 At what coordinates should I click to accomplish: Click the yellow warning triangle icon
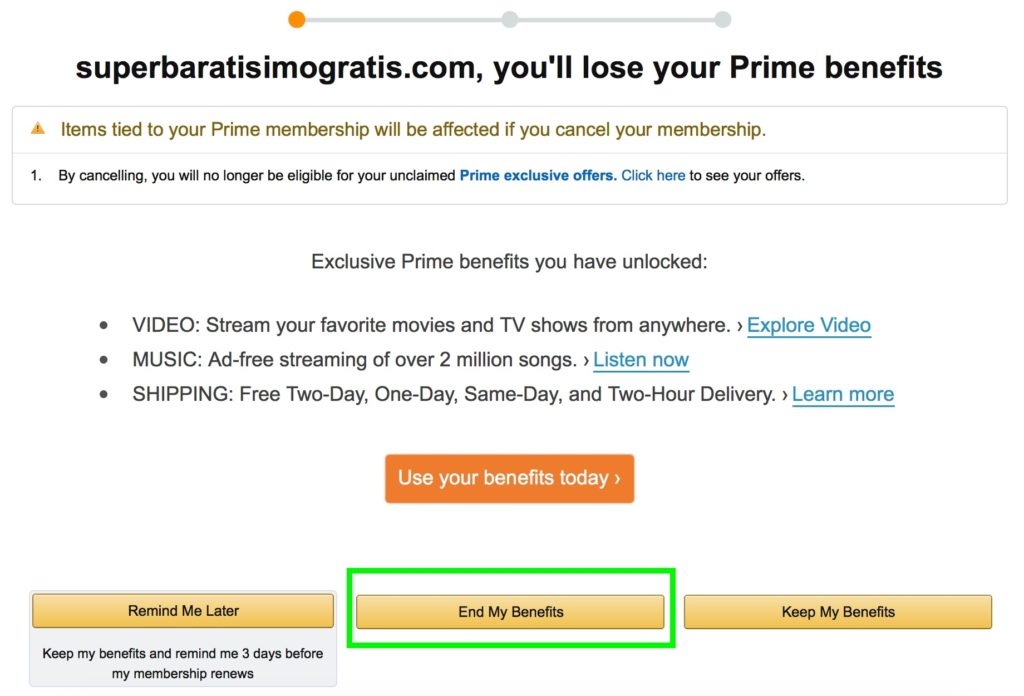tap(39, 128)
